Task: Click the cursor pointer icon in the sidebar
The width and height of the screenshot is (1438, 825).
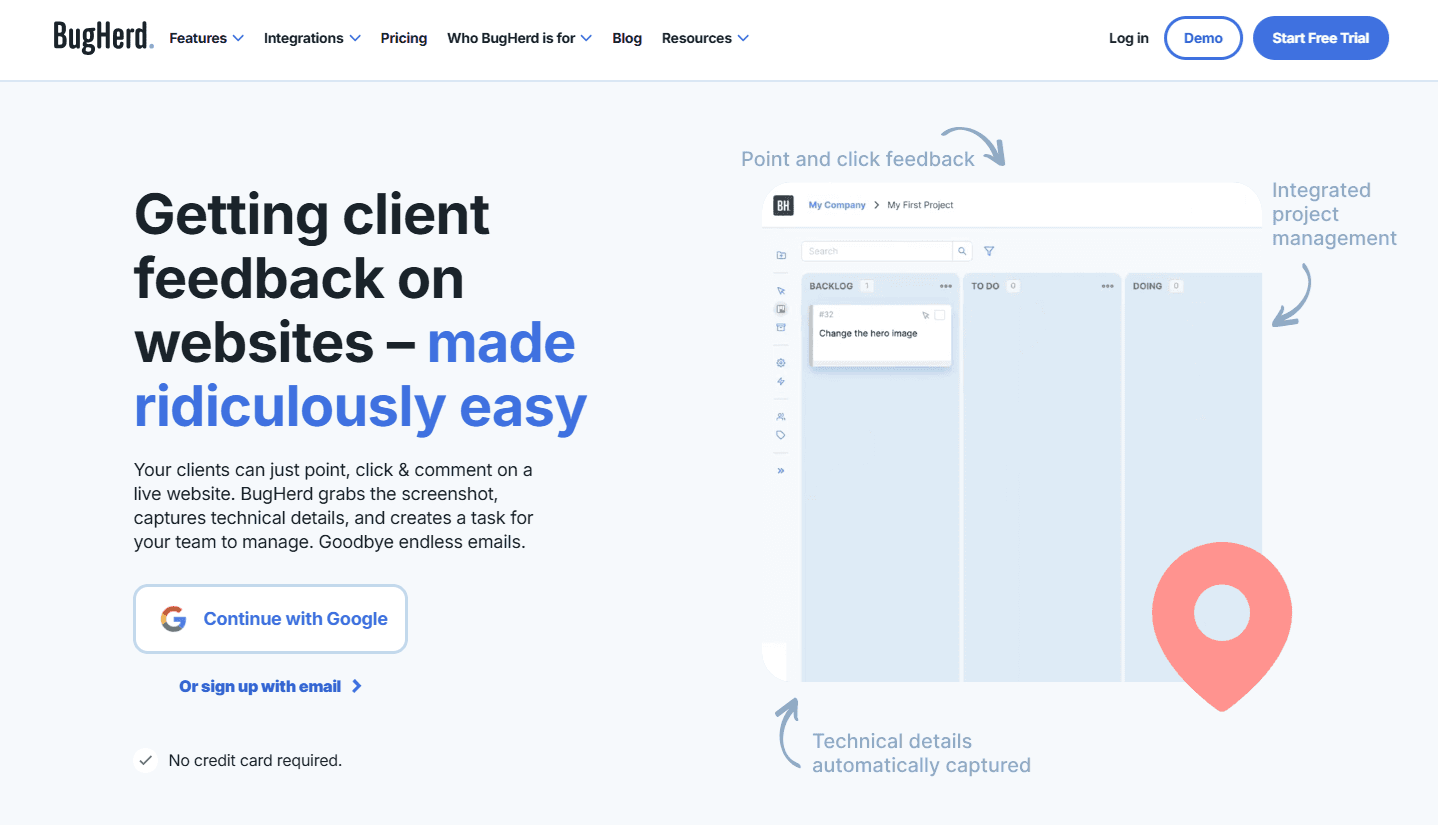Action: coord(781,291)
